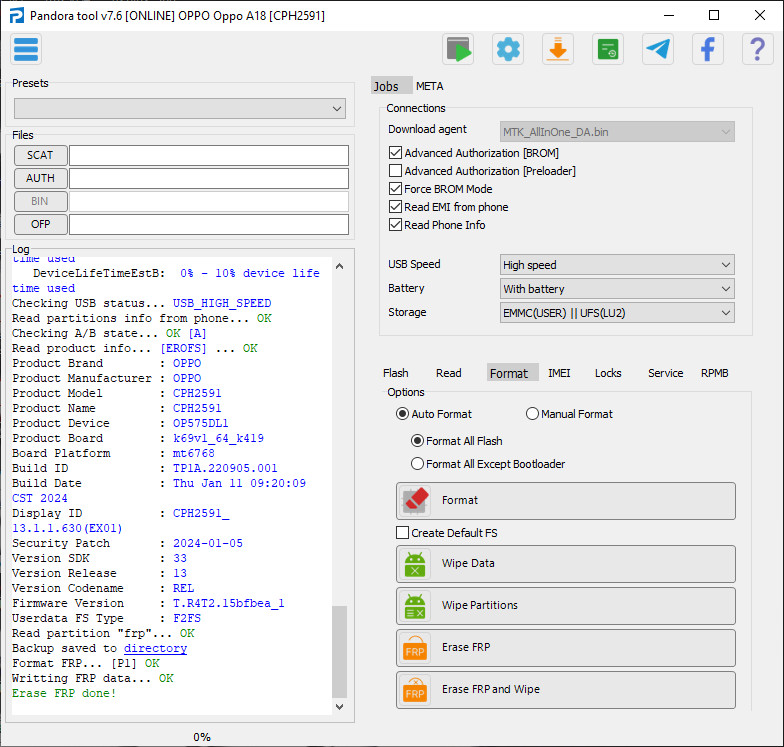Open the green backup history icon
Viewport: 784px width, 747px height.
[x=608, y=50]
